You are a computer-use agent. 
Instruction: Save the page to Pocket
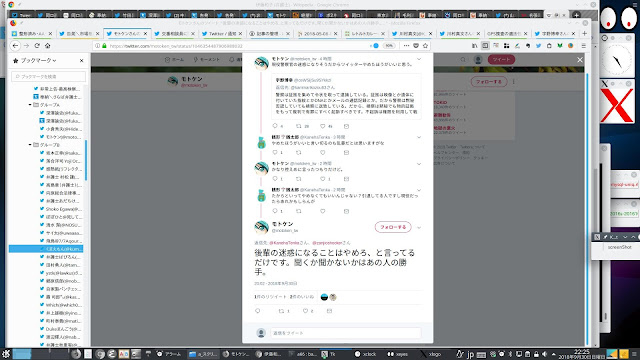click(x=416, y=46)
